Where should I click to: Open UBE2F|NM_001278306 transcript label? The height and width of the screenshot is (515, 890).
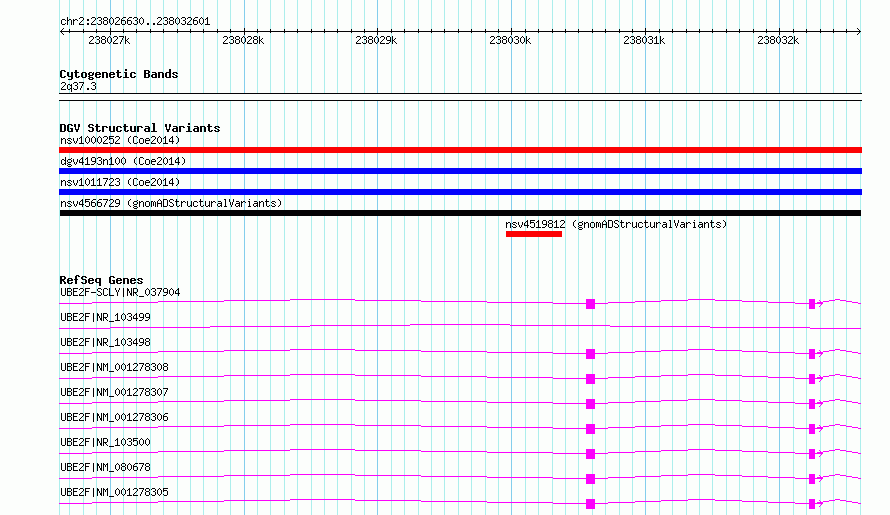[x=114, y=417]
